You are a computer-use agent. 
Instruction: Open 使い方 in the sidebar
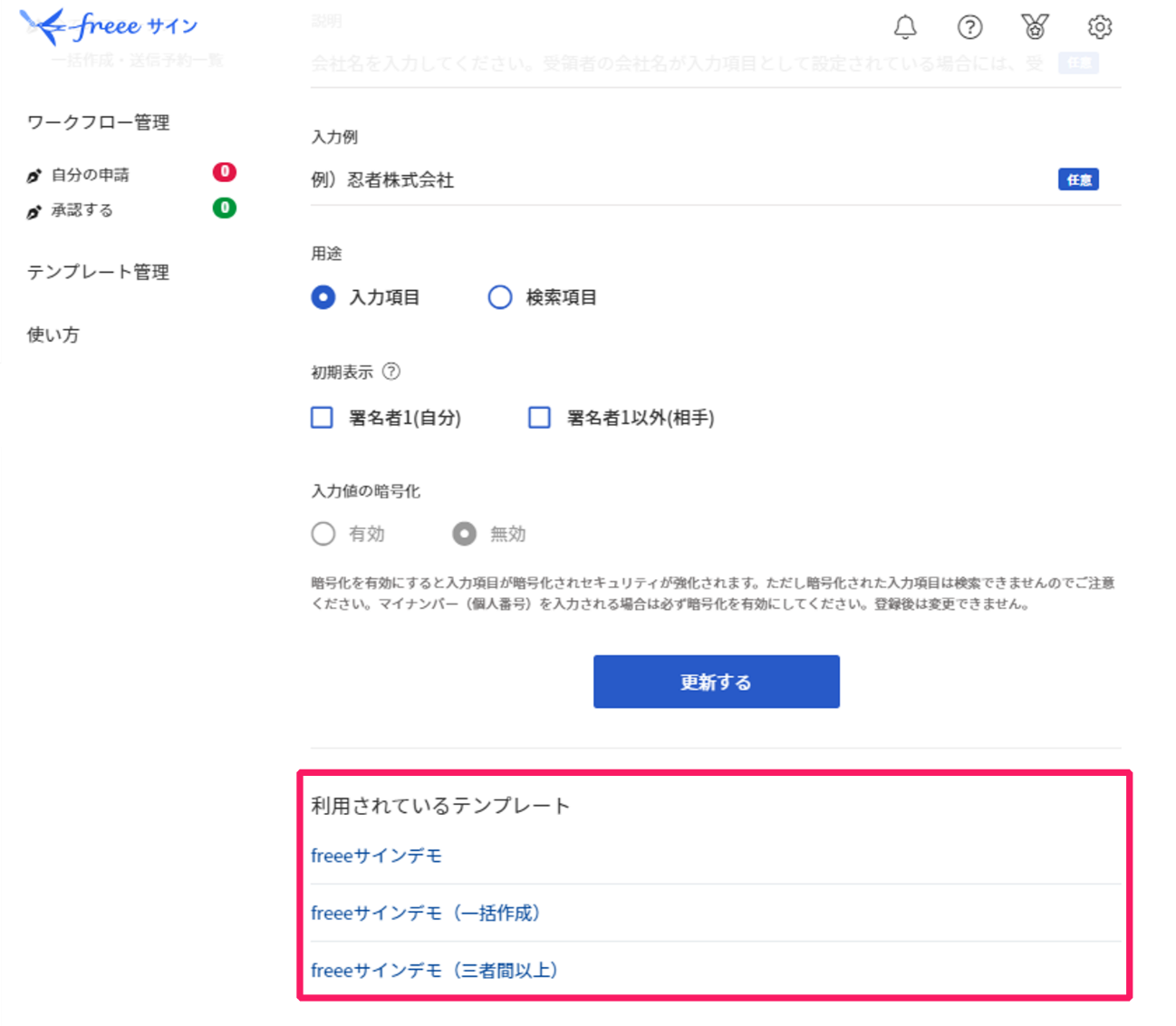53,334
